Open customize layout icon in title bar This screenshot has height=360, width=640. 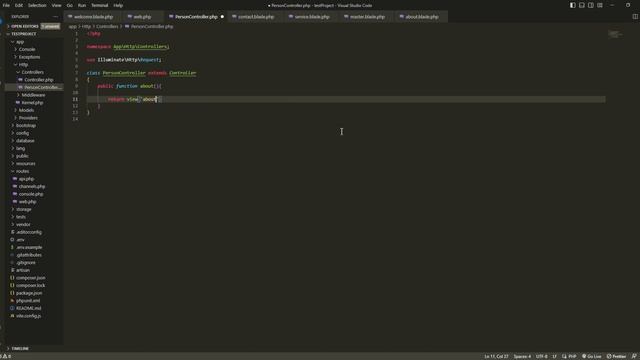[600, 5]
